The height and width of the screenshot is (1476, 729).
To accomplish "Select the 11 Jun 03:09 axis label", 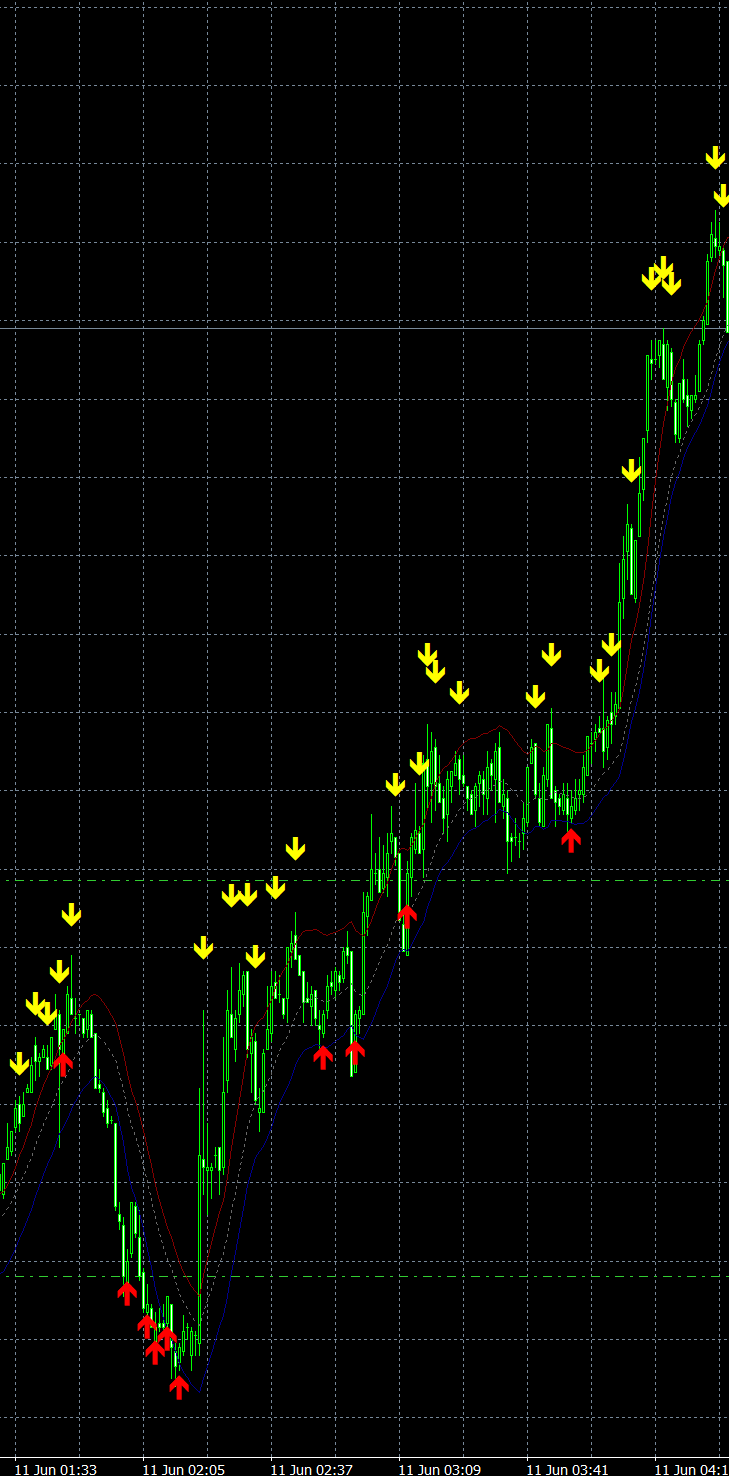I will coord(439,1469).
